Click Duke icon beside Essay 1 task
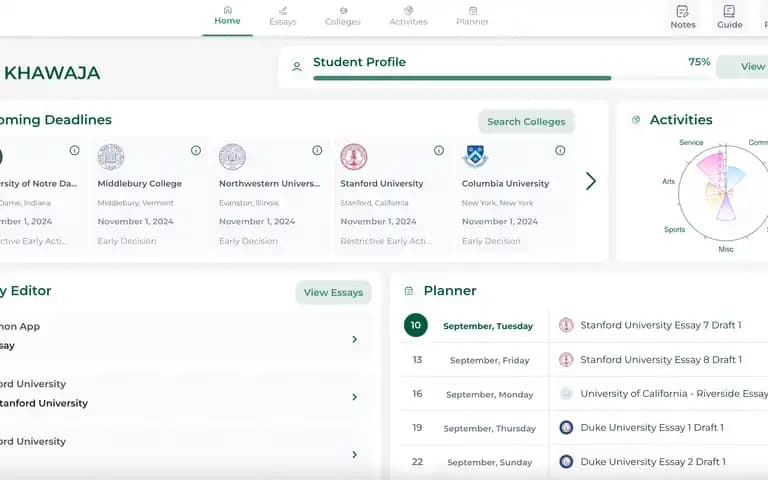The image size is (768, 480). tap(566, 428)
